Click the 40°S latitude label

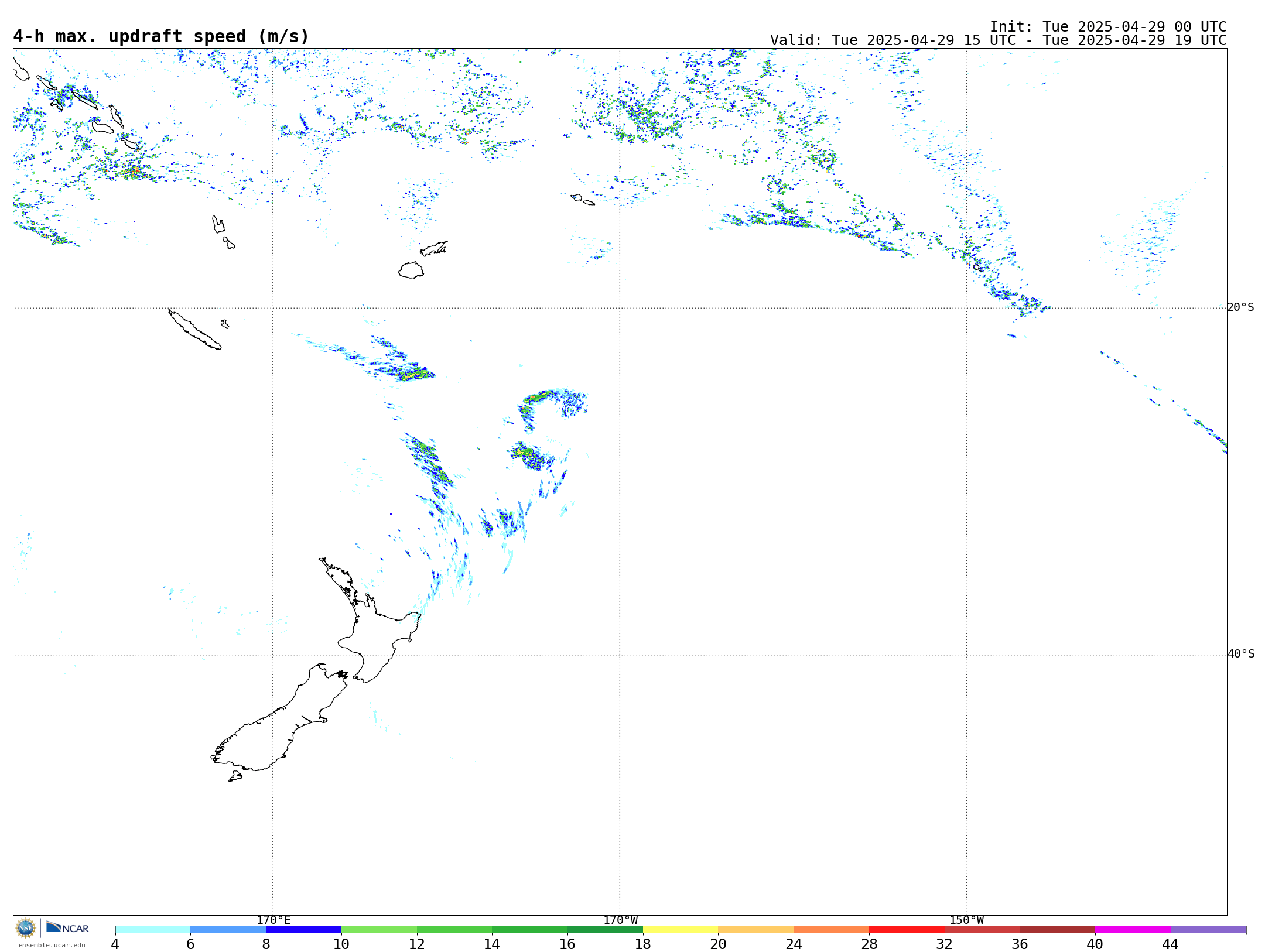(x=1240, y=654)
